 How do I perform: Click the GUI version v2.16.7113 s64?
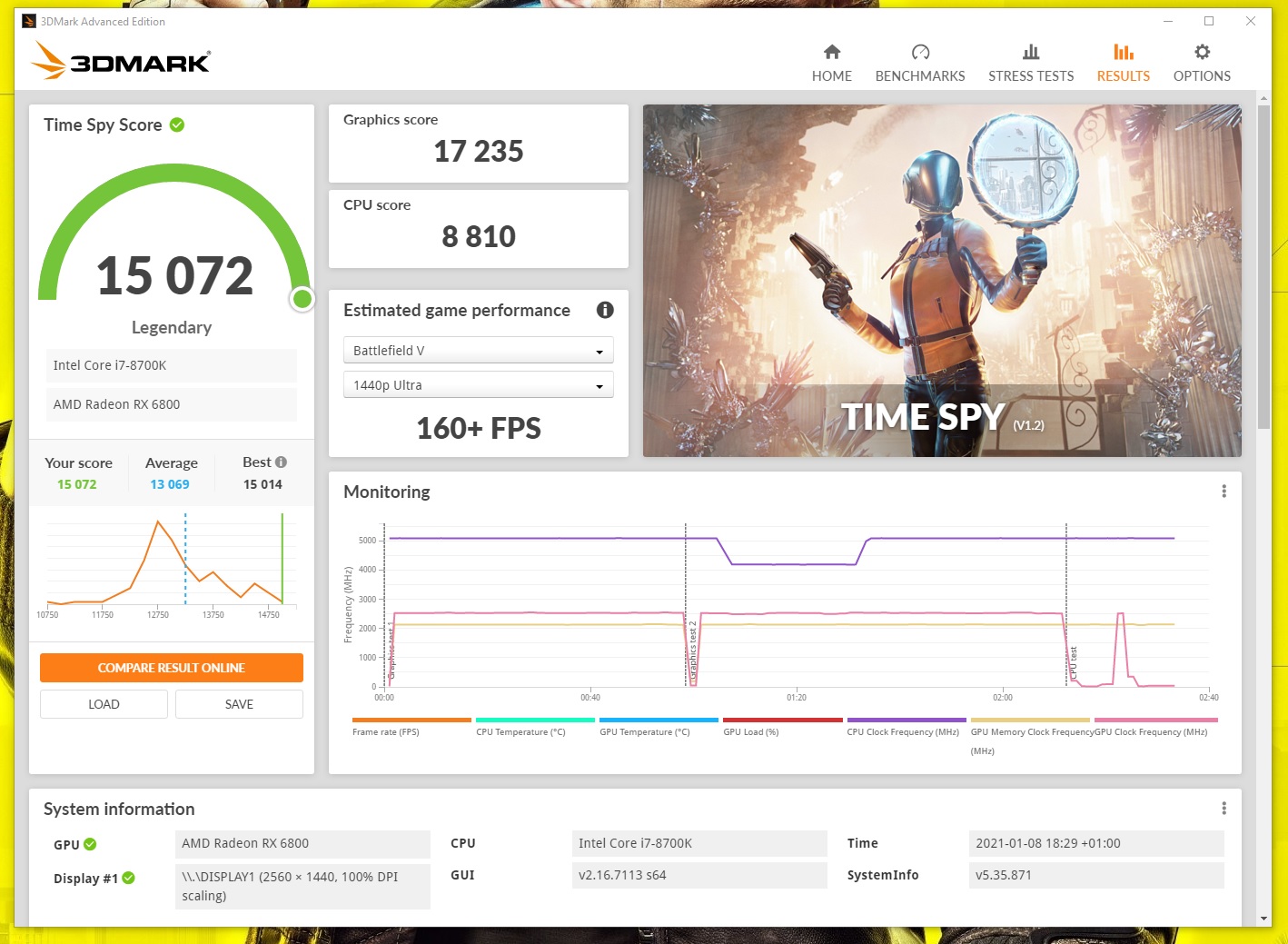699,875
